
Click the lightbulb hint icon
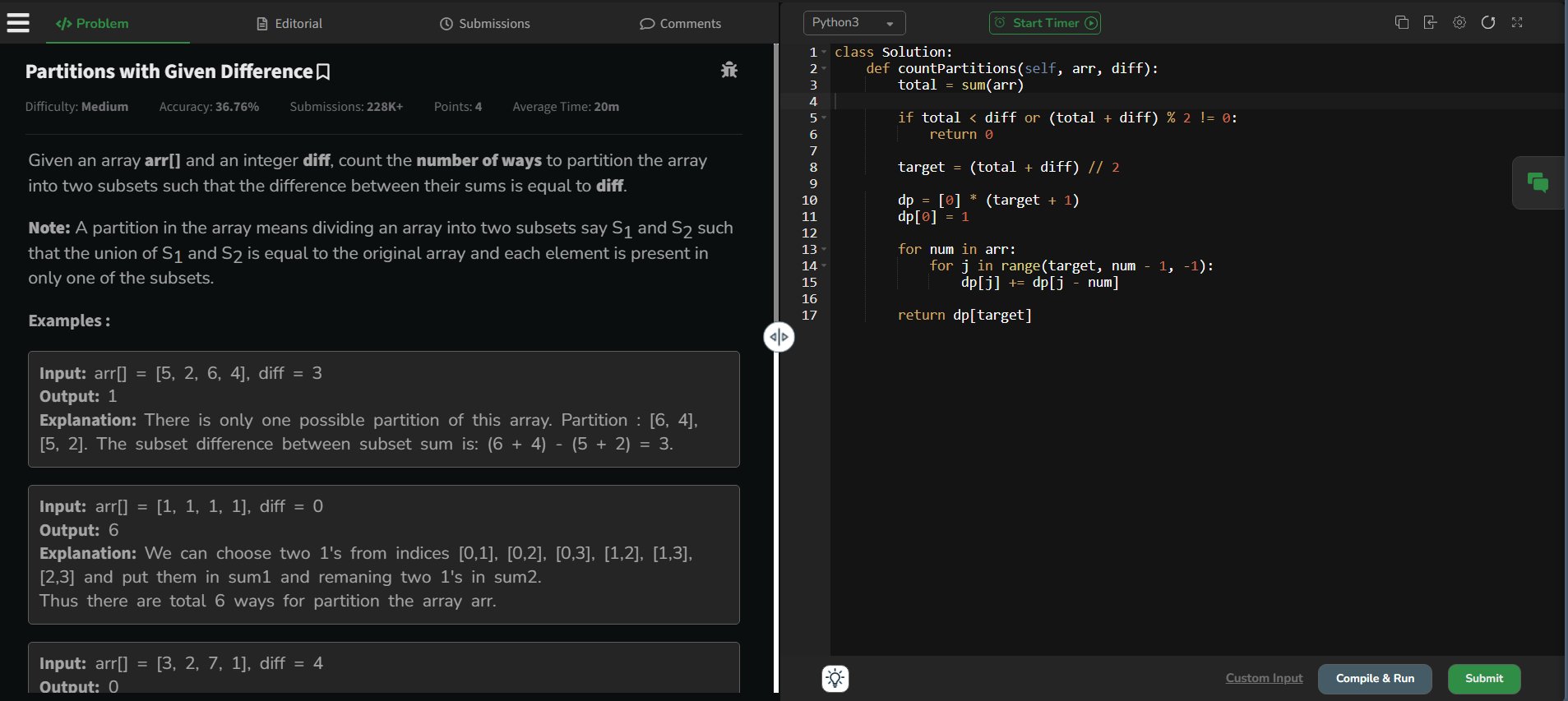click(x=835, y=679)
